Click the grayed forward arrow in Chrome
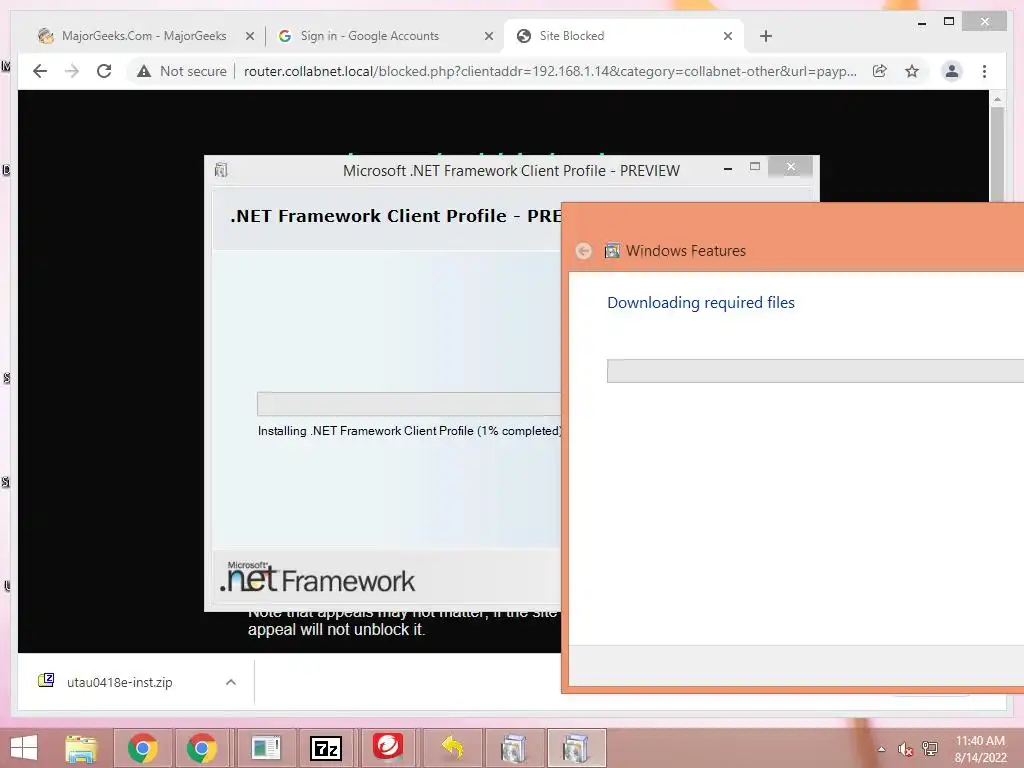The height and width of the screenshot is (768, 1024). pos(72,71)
